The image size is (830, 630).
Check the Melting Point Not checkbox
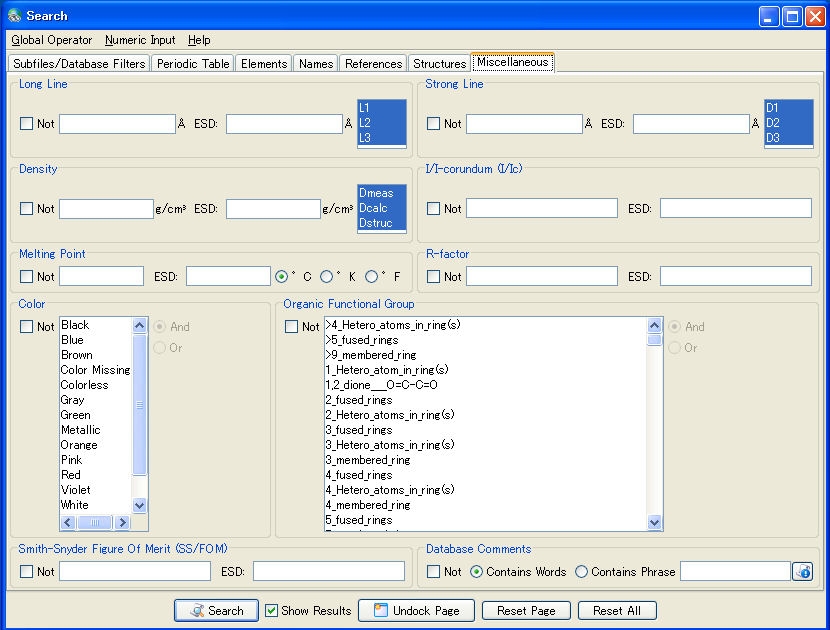(26, 276)
